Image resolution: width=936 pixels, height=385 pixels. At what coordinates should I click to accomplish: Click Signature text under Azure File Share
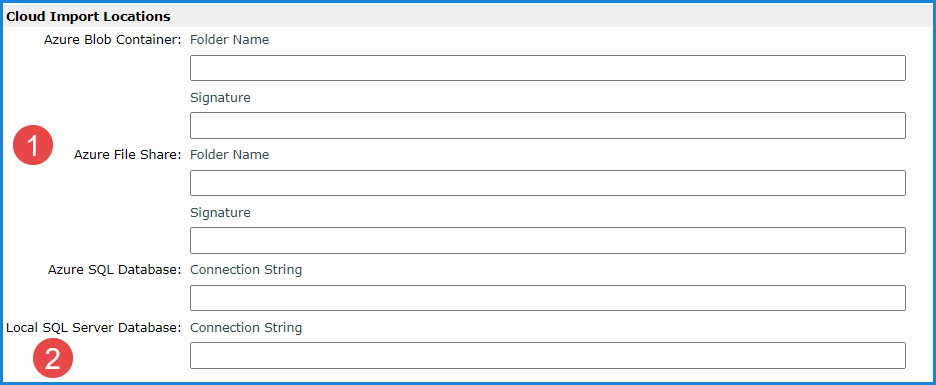point(220,212)
